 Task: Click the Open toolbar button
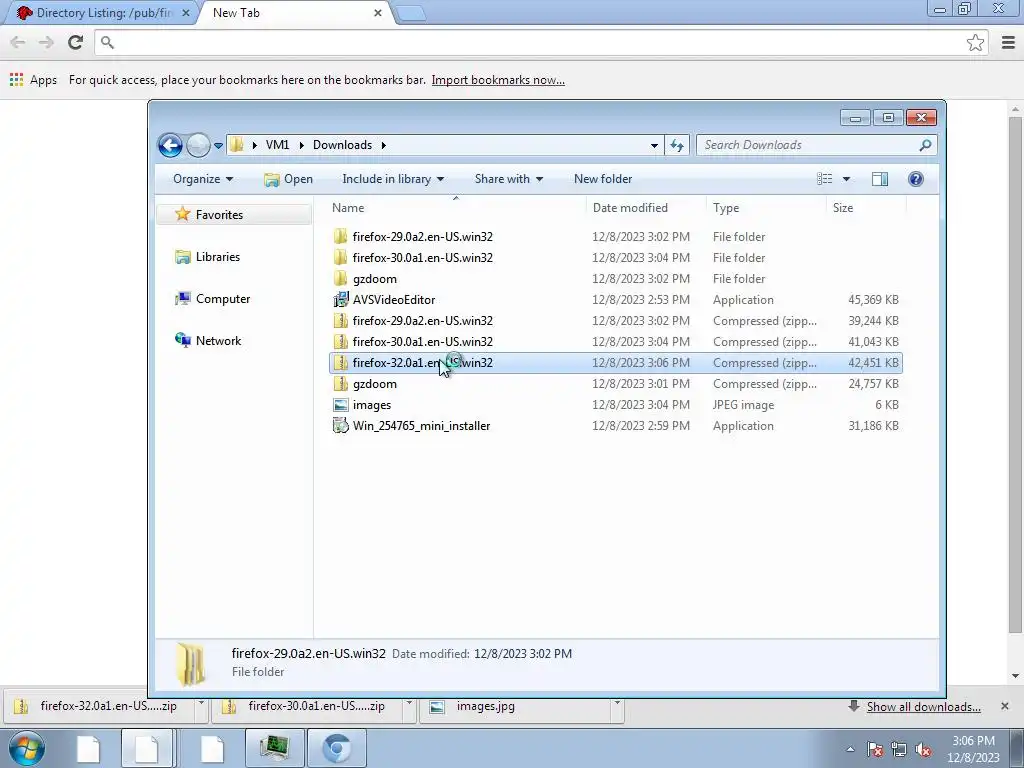point(289,179)
